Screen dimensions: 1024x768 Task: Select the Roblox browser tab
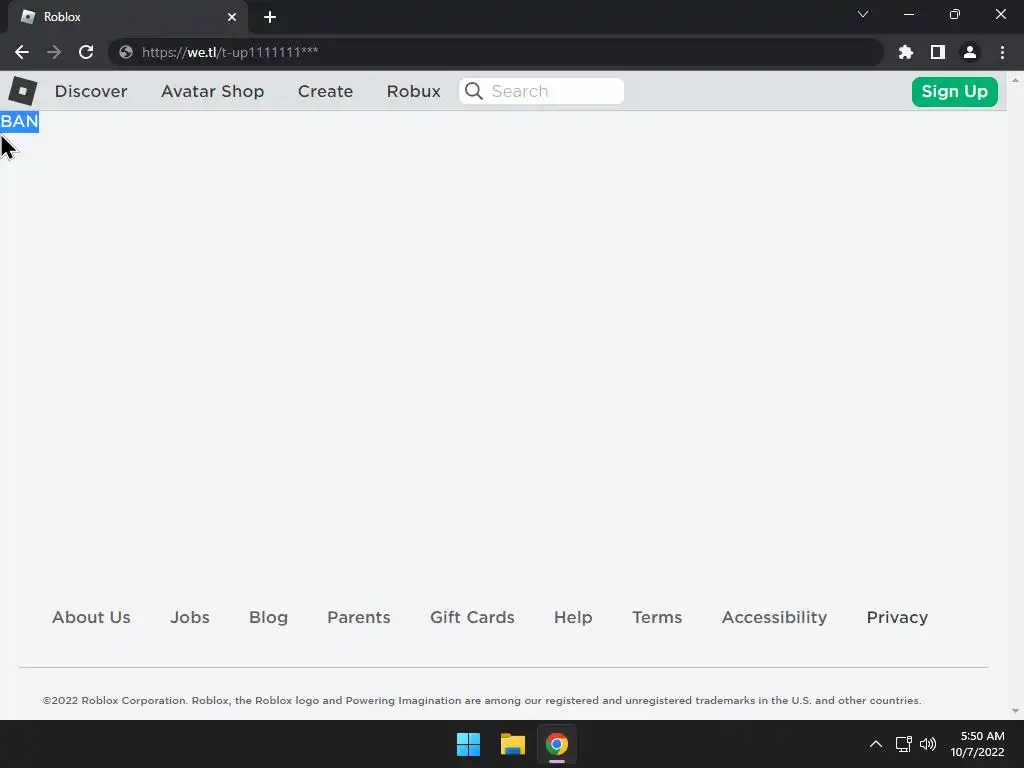[x=127, y=17]
